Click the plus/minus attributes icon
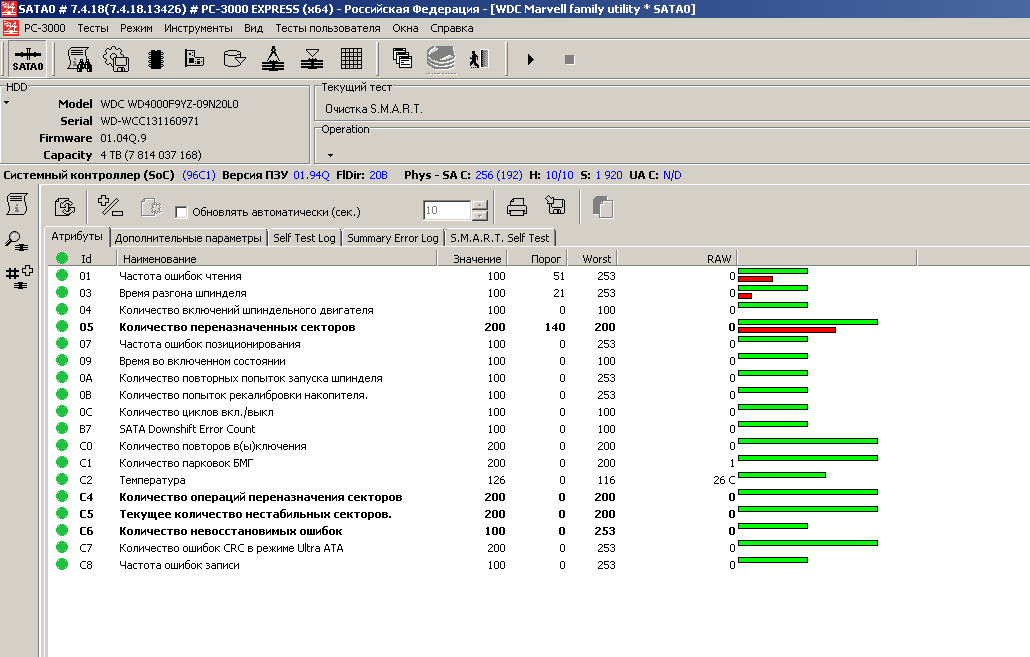 tap(110, 206)
